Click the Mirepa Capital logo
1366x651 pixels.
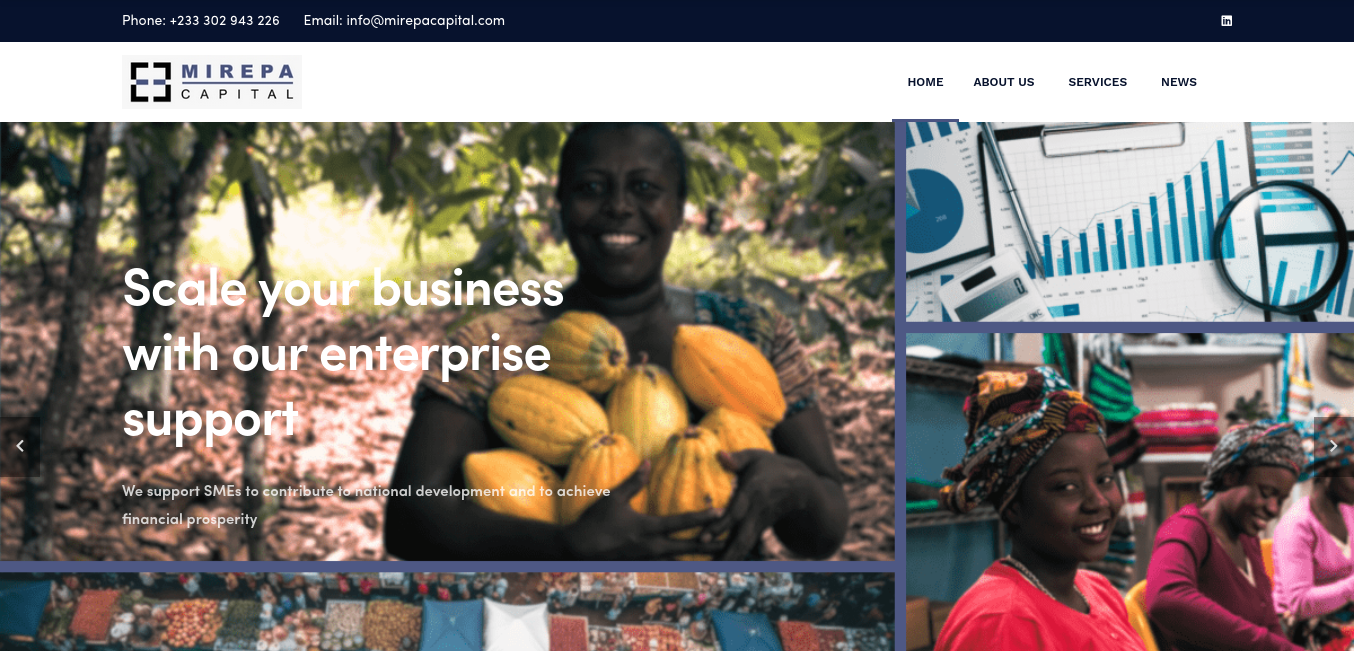click(212, 82)
